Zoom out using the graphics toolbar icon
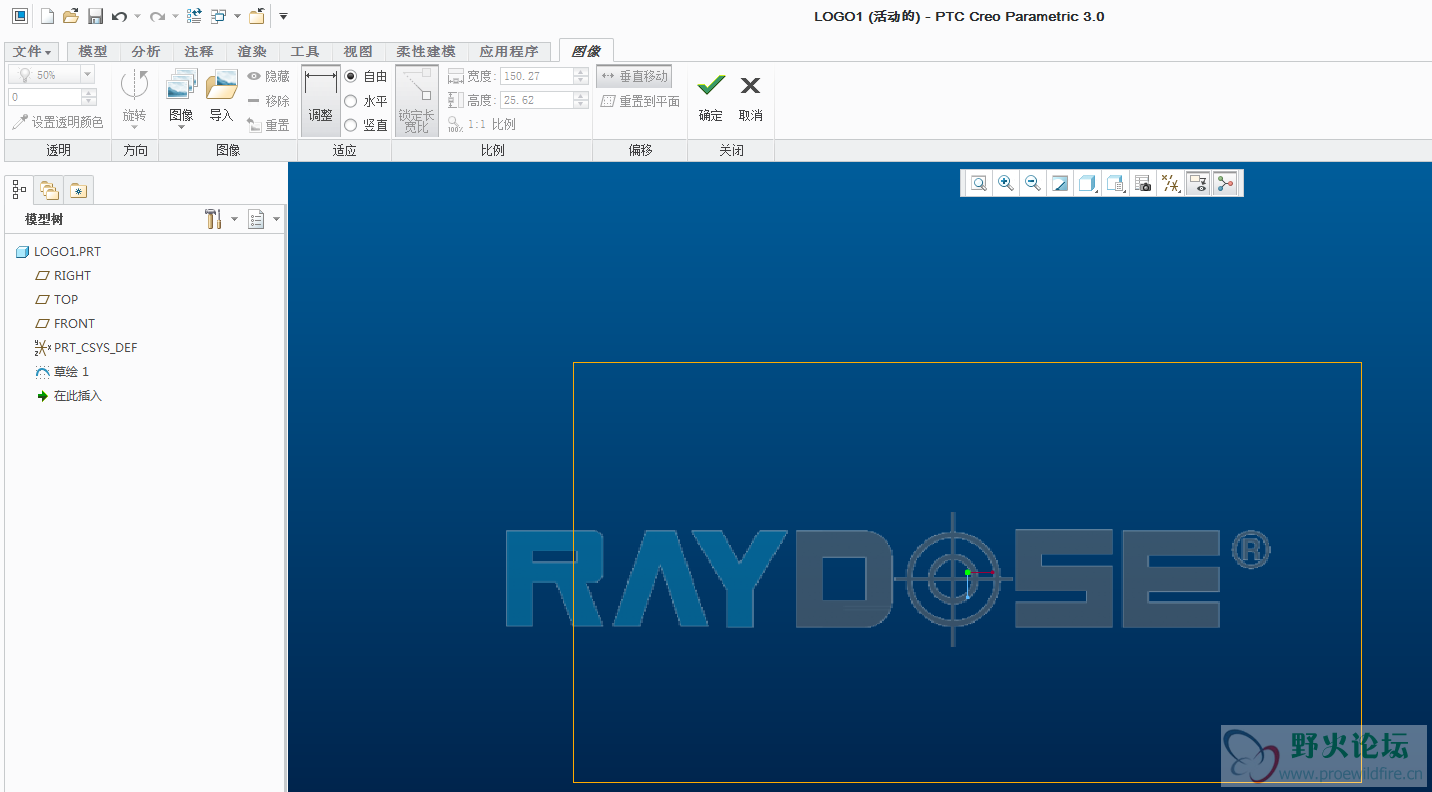This screenshot has height=792, width=1432. coord(1033,183)
